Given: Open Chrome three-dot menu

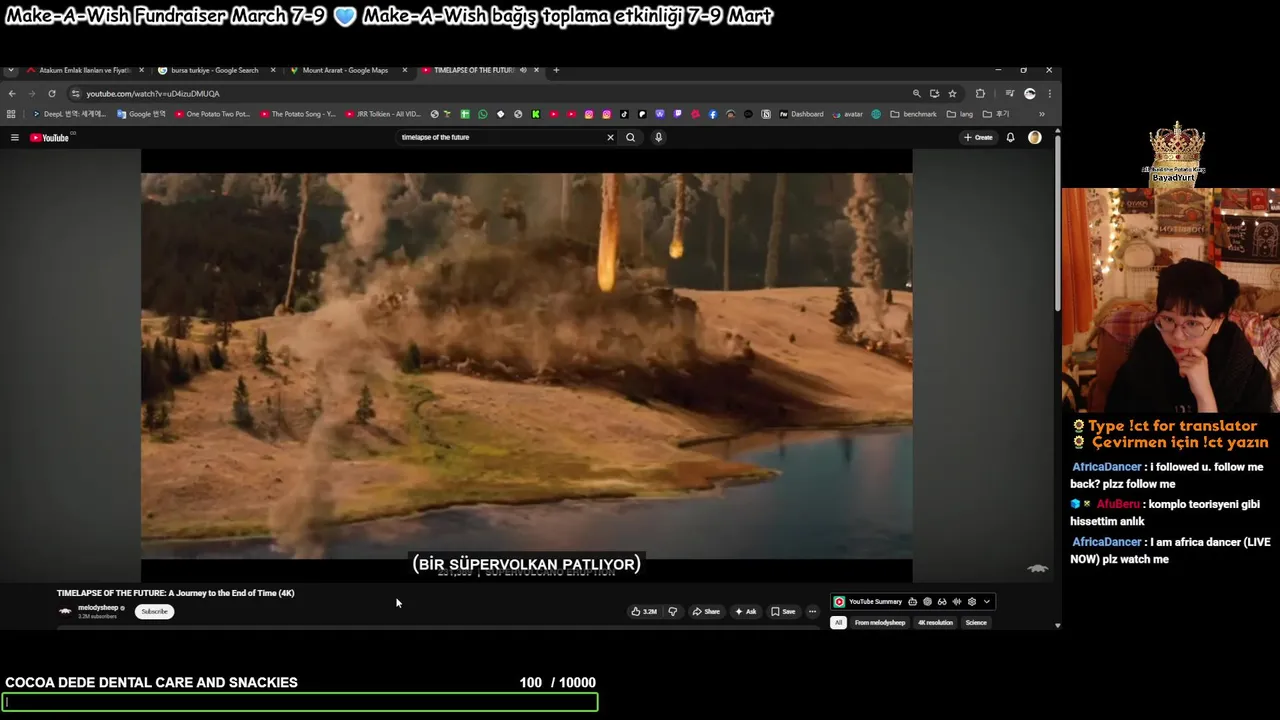Looking at the screenshot, I should click(x=1049, y=94).
